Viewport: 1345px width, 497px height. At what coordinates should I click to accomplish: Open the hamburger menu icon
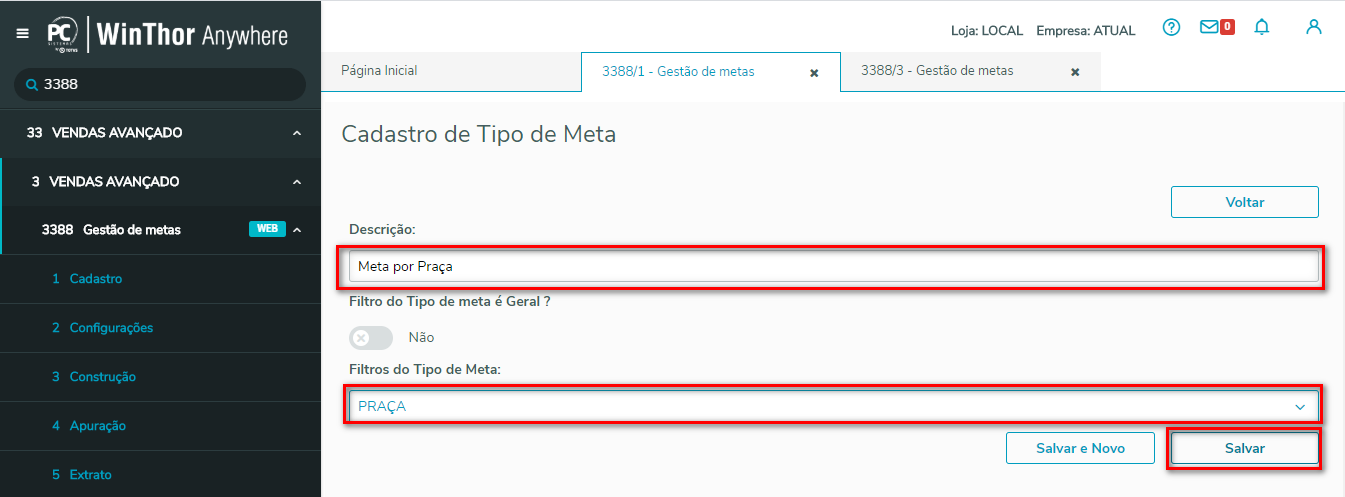point(23,34)
